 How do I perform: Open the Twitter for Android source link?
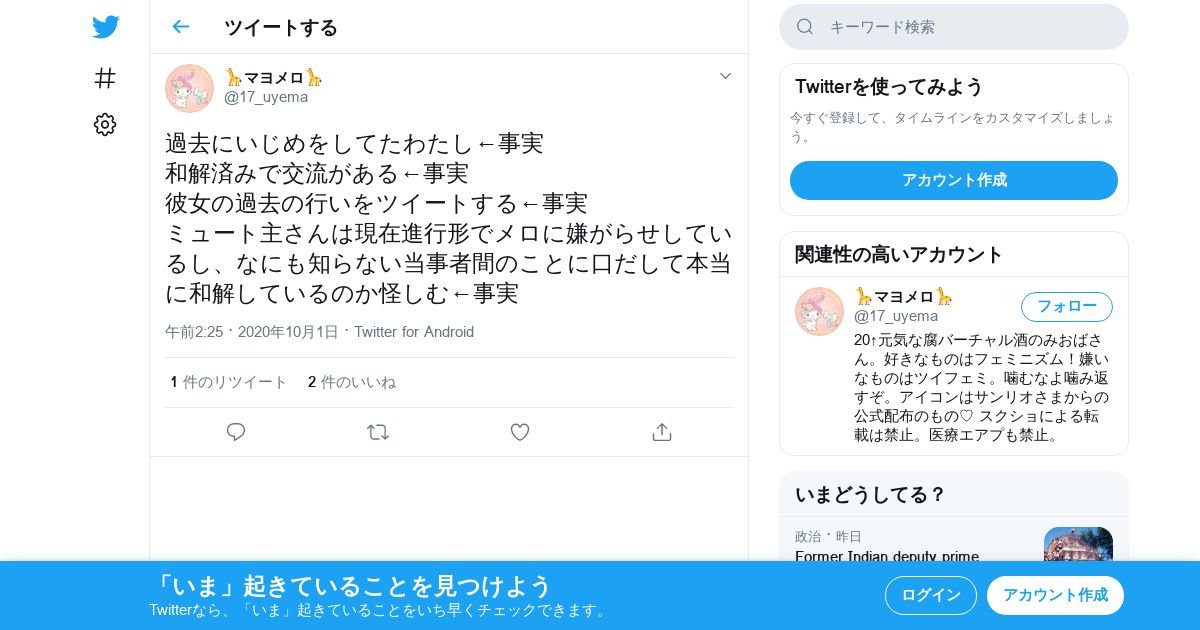[414, 332]
